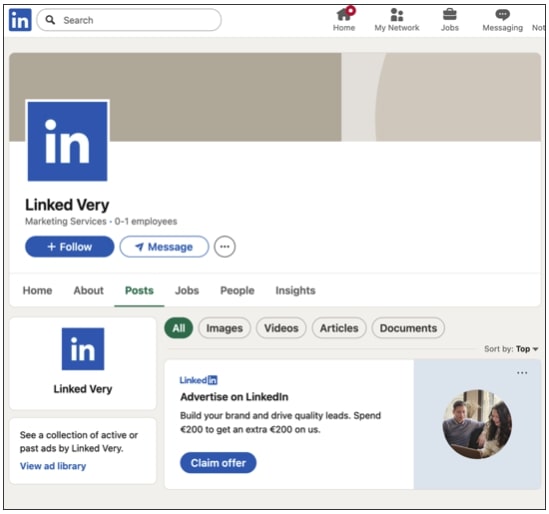
Task: Switch to the page Jobs tab
Action: click(x=187, y=290)
